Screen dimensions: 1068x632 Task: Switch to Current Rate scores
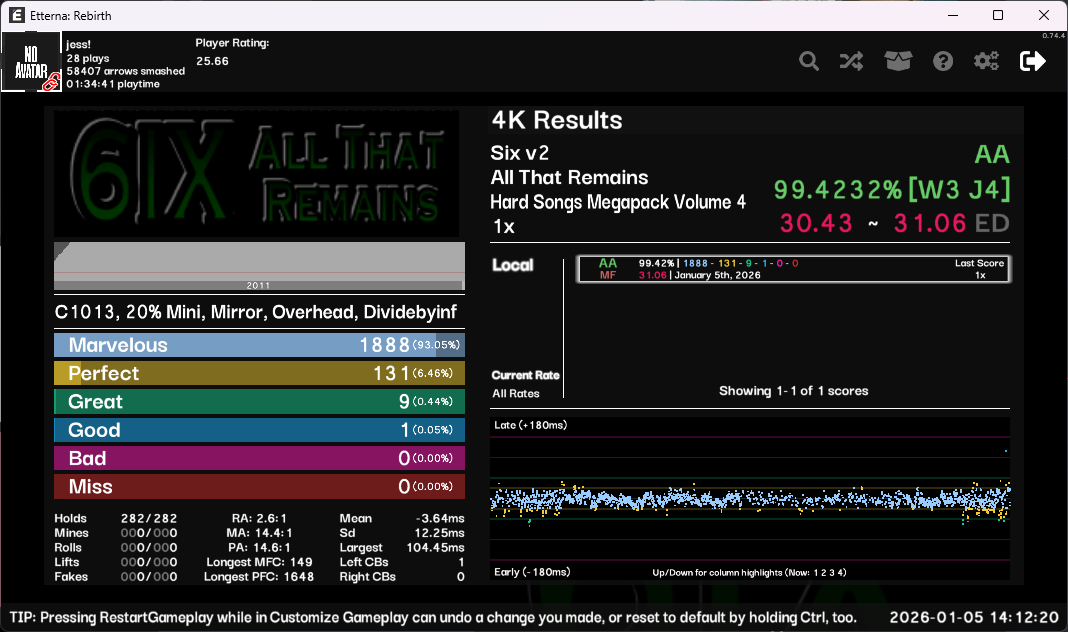[525, 375]
